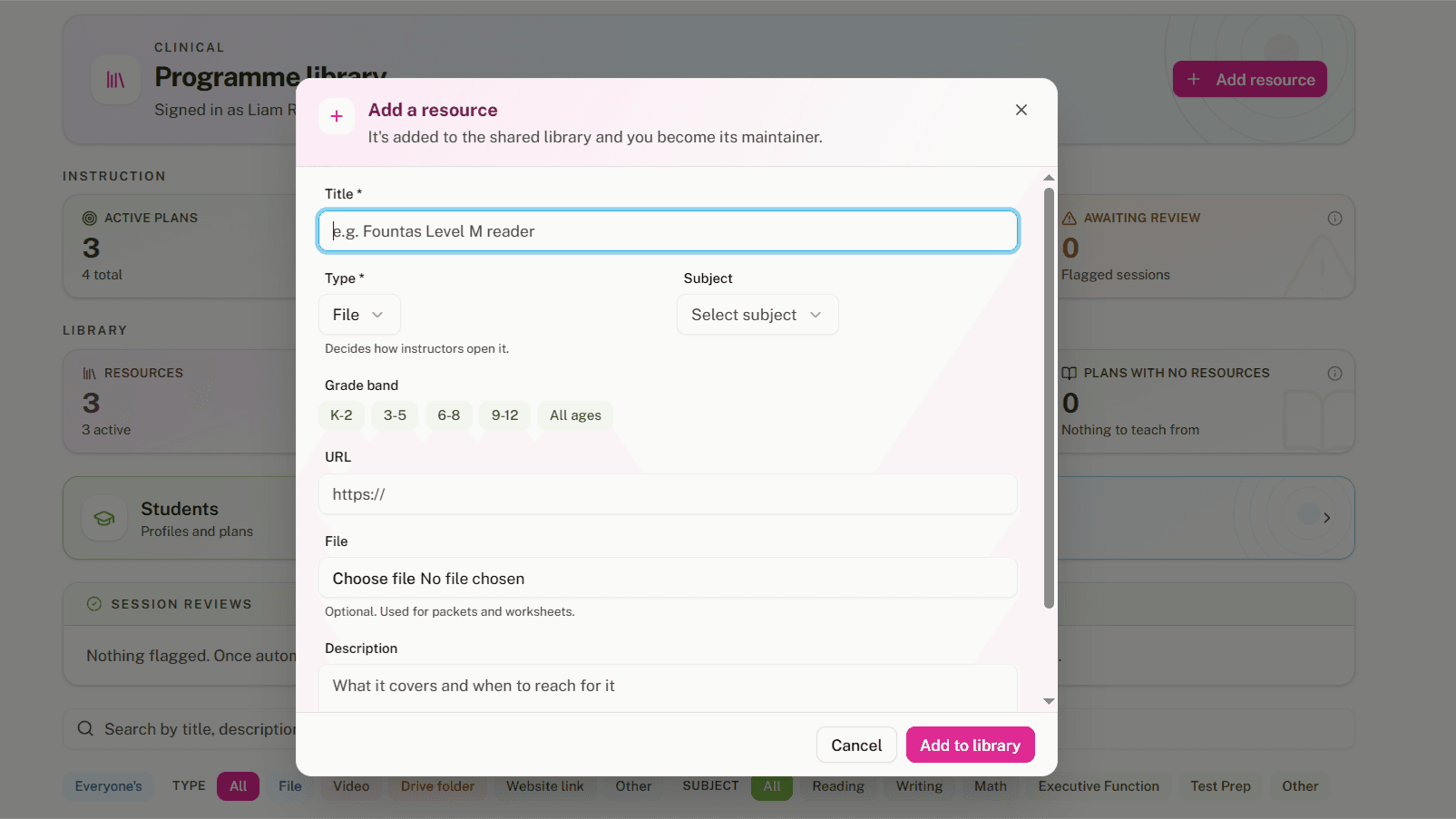
Task: Filter subject by Other
Action: coord(1300,786)
